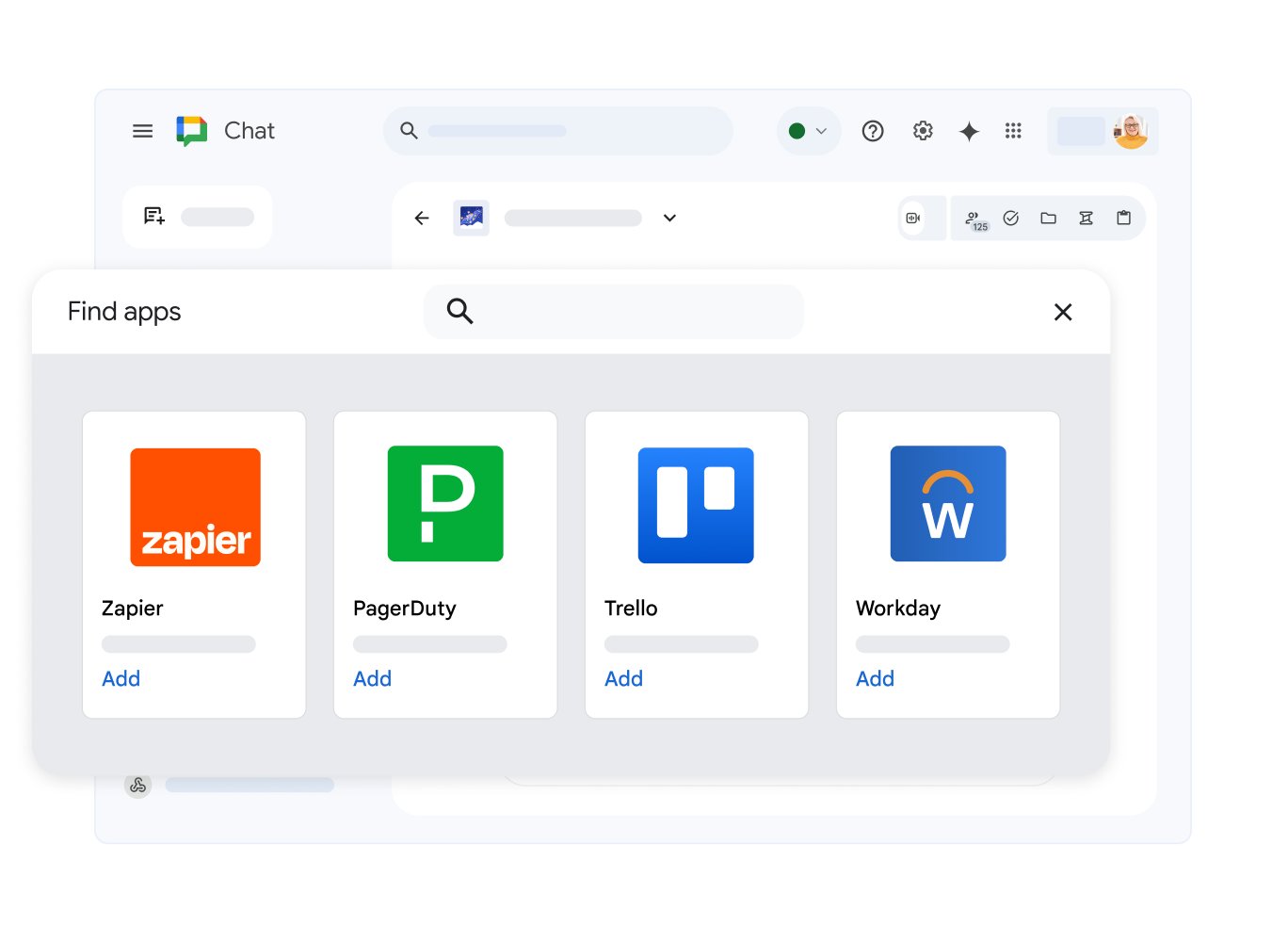
Task: Open the main hamburger menu
Action: tap(142, 131)
